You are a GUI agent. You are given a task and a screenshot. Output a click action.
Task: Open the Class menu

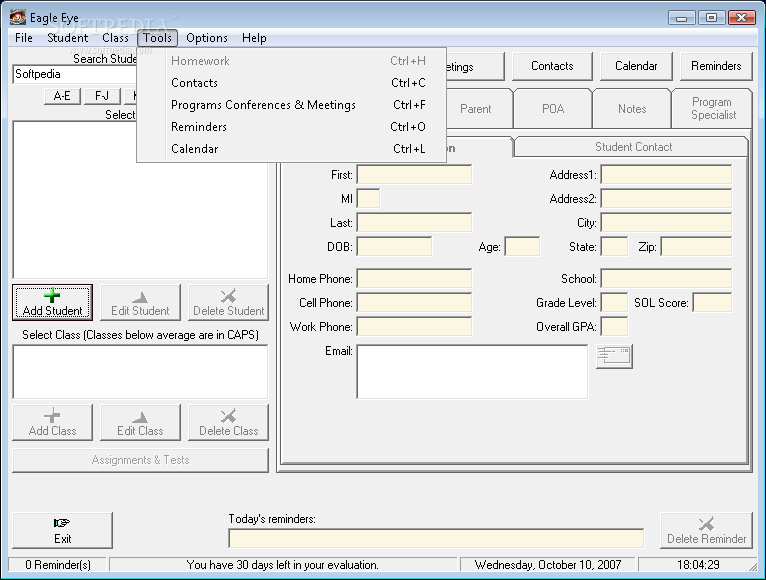(x=115, y=38)
